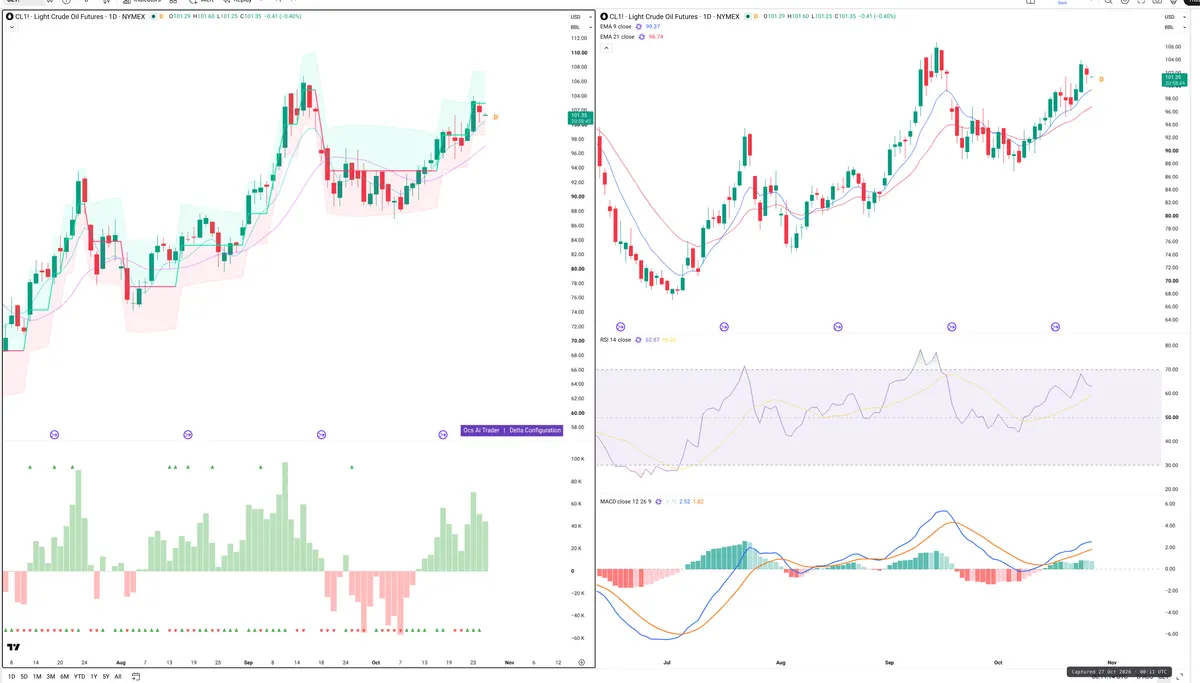Click right chart green price label 101.35
This screenshot has width=1200, height=683.
(x=1172, y=80)
